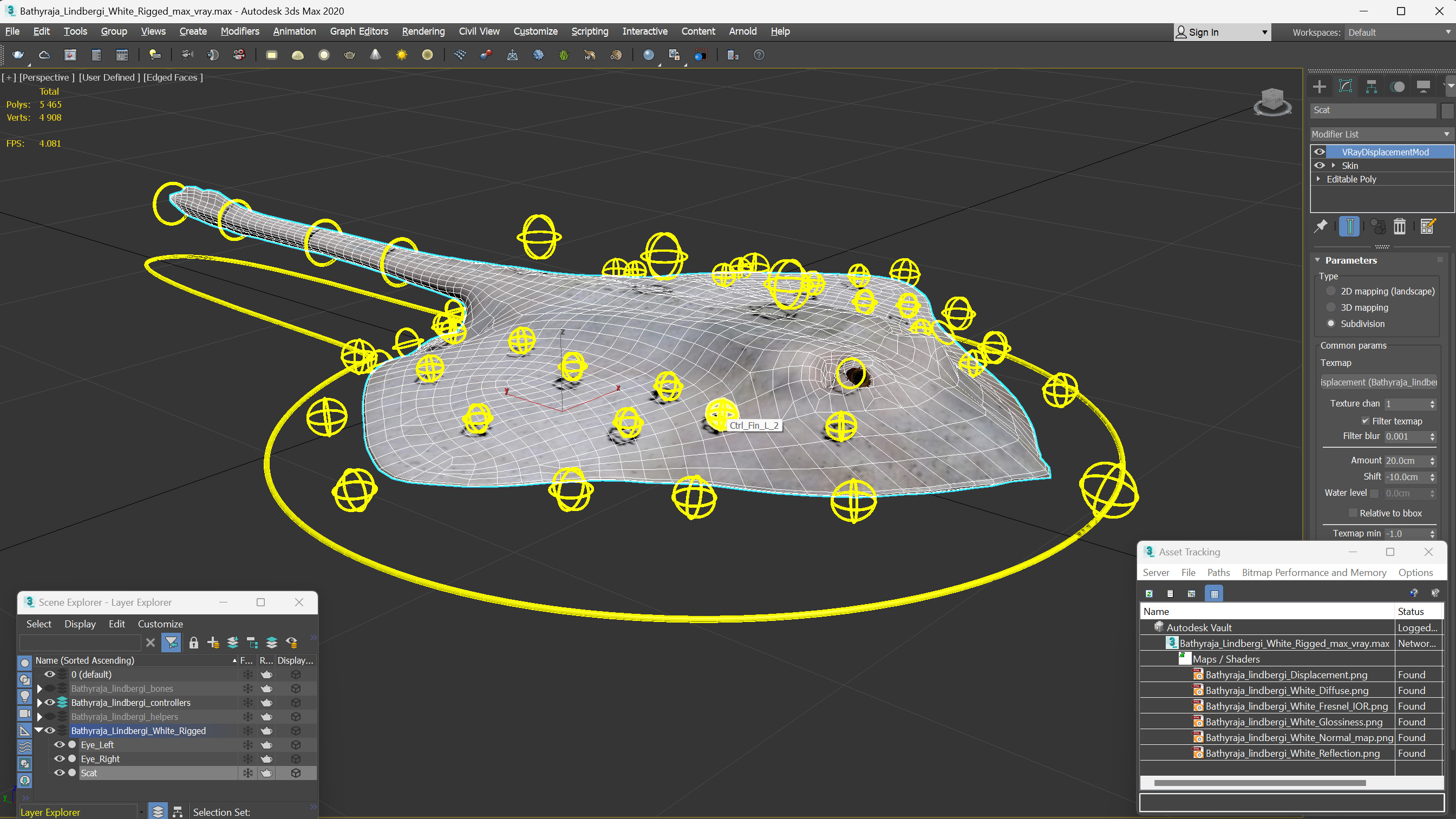This screenshot has width=1456, height=819.
Task: Open the Display command panel tab
Action: click(1423, 87)
